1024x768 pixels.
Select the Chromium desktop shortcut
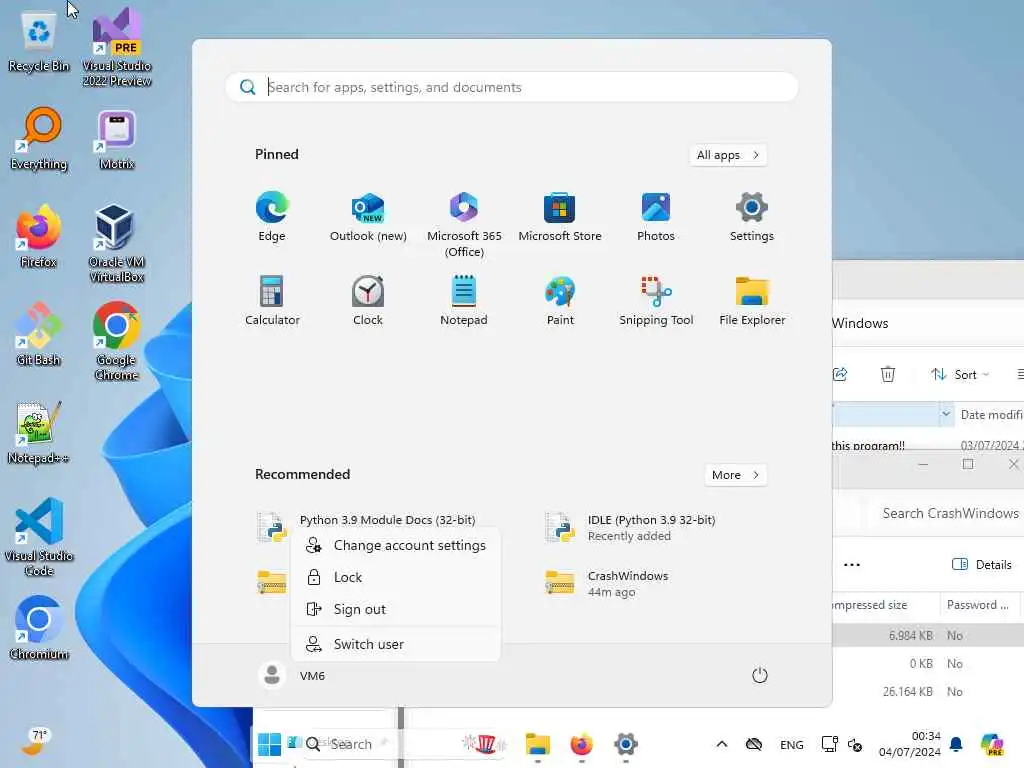click(39, 628)
